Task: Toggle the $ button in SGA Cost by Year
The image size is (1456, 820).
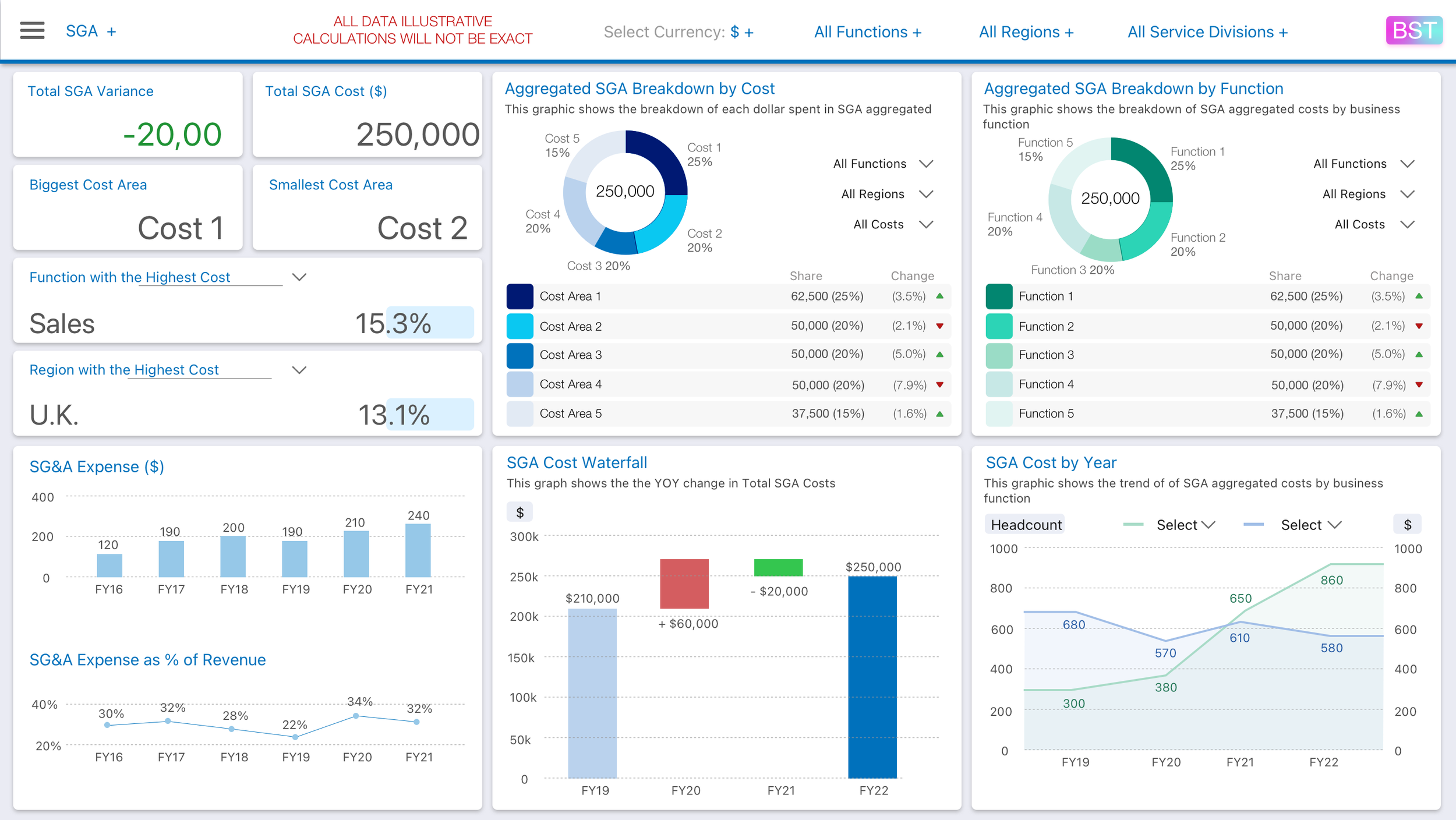Action: (1407, 525)
